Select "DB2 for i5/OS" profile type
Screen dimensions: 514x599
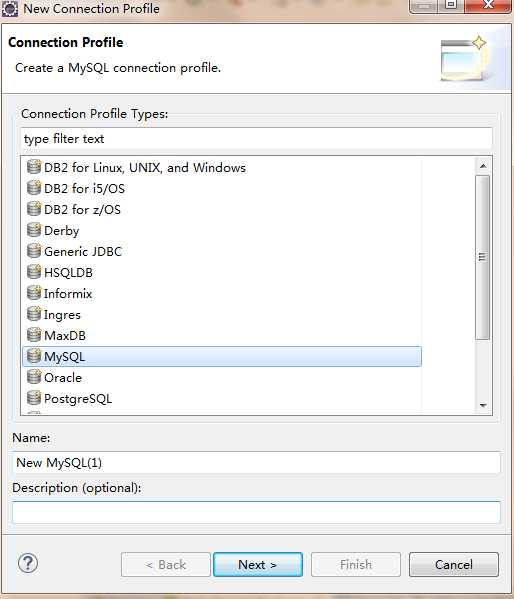(x=84, y=188)
